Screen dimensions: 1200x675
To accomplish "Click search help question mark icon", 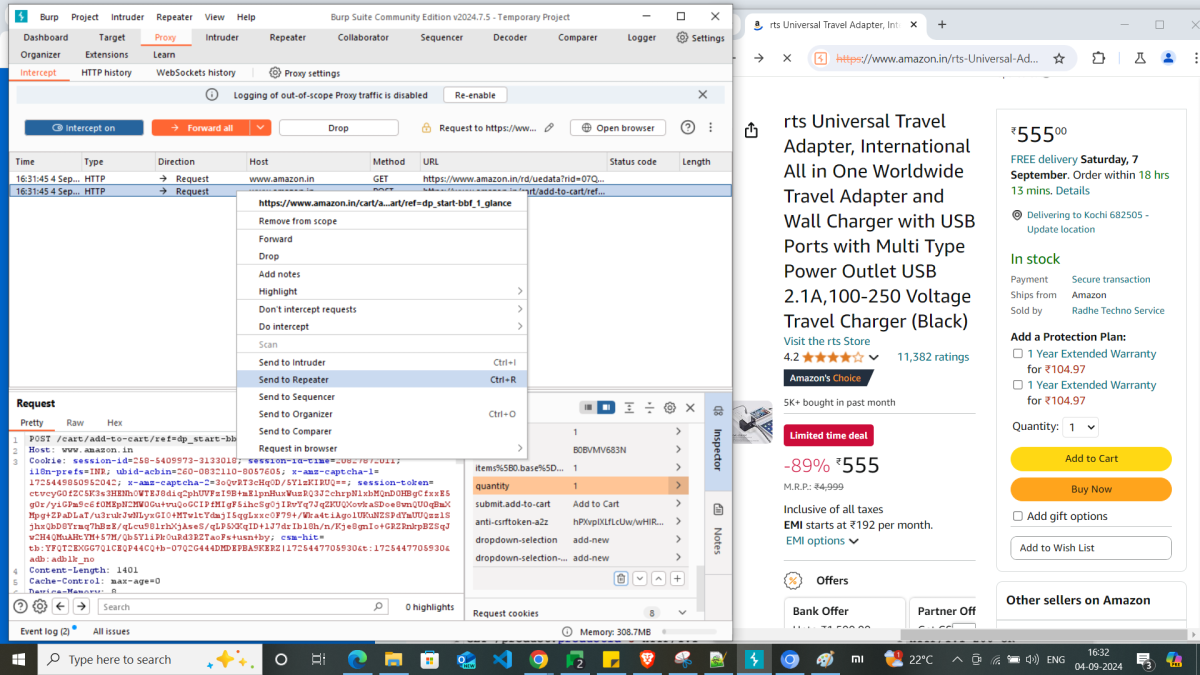I will [x=20, y=606].
